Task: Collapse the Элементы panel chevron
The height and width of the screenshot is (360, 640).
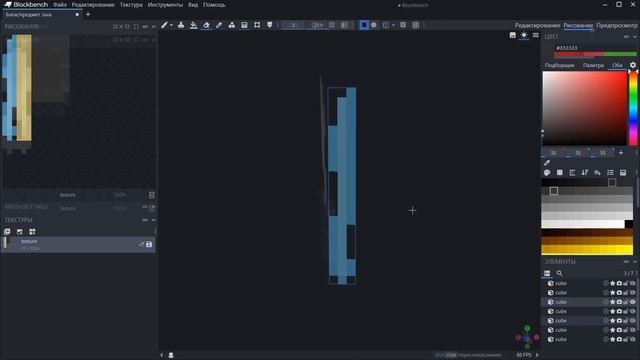Action: [635, 262]
